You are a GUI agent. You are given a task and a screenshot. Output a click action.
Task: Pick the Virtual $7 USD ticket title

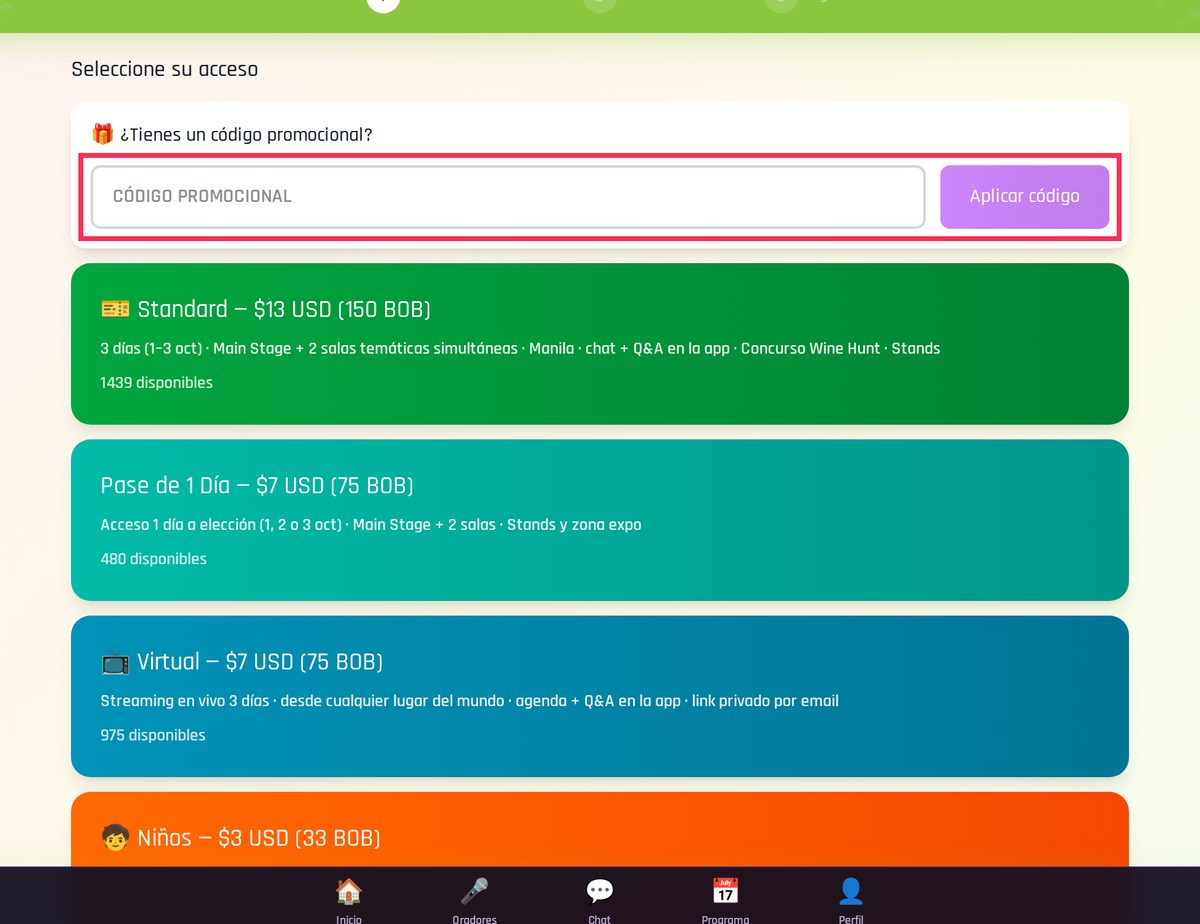coord(260,661)
